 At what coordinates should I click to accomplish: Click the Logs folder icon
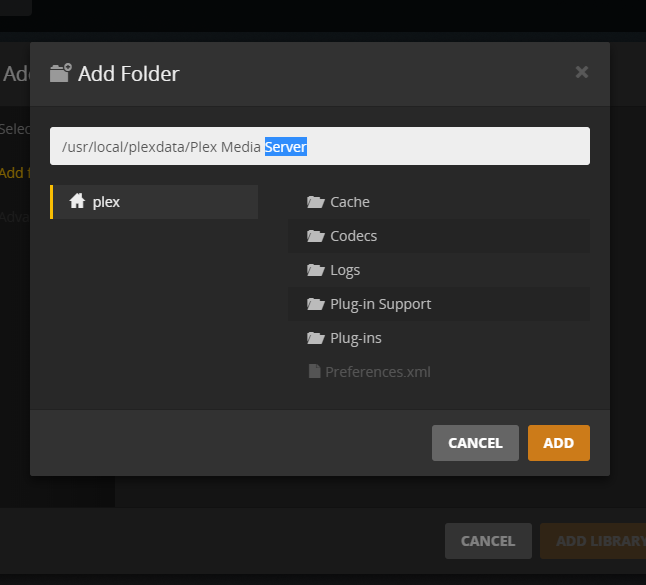[x=316, y=270]
